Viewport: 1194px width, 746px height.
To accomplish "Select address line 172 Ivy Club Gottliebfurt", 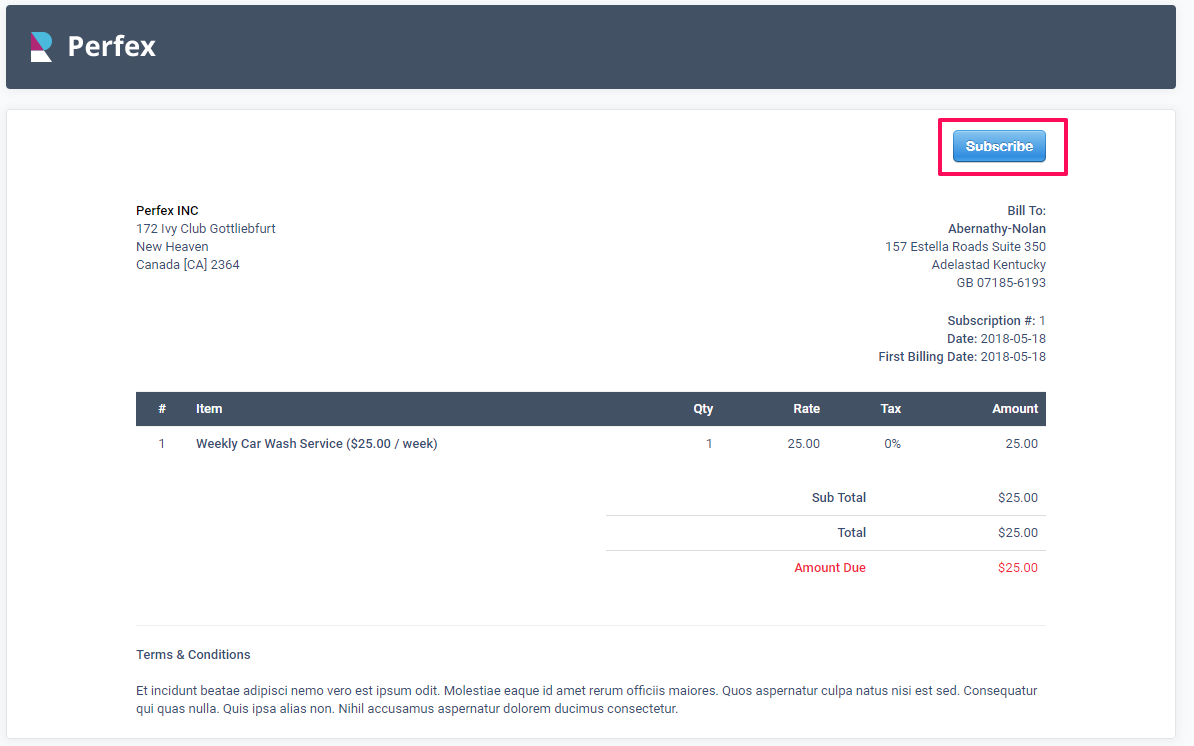I will [206, 228].
